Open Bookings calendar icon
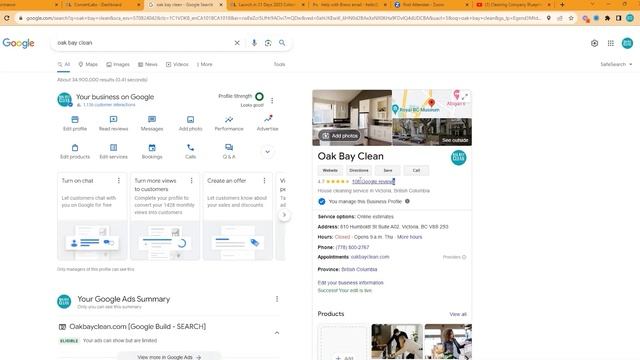This screenshot has height=360, width=640. click(152, 148)
